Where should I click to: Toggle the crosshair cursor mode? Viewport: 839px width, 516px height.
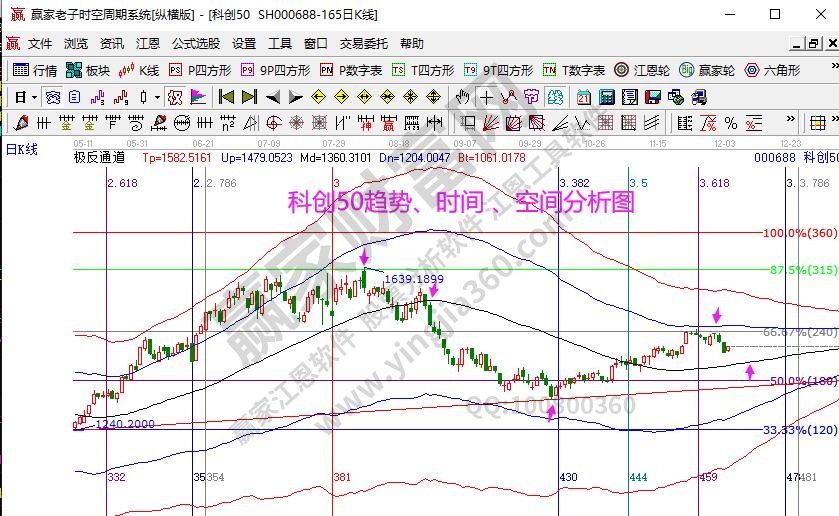(x=486, y=97)
